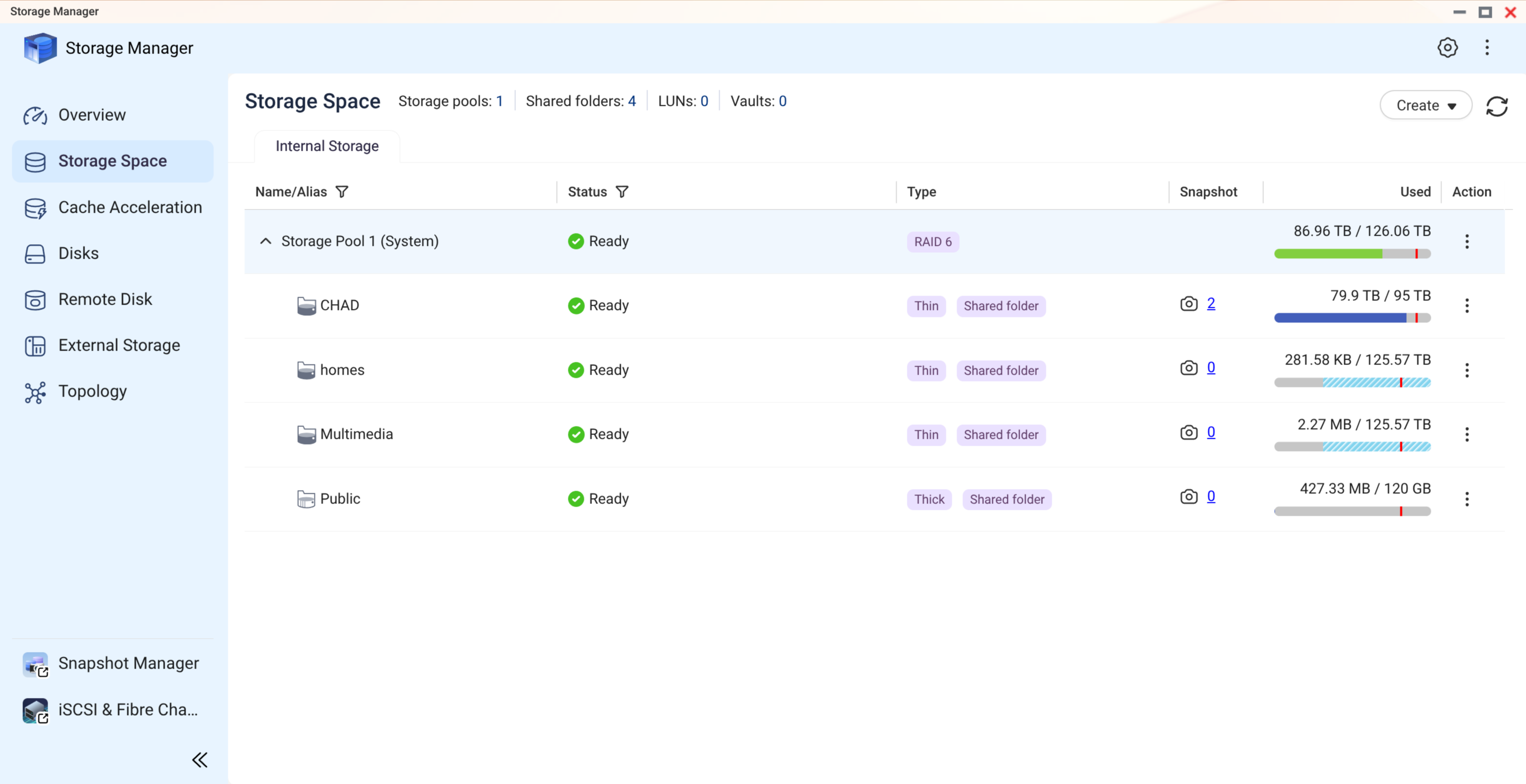Open action menu for Storage Pool 1
The width and height of the screenshot is (1526, 784).
(1467, 242)
